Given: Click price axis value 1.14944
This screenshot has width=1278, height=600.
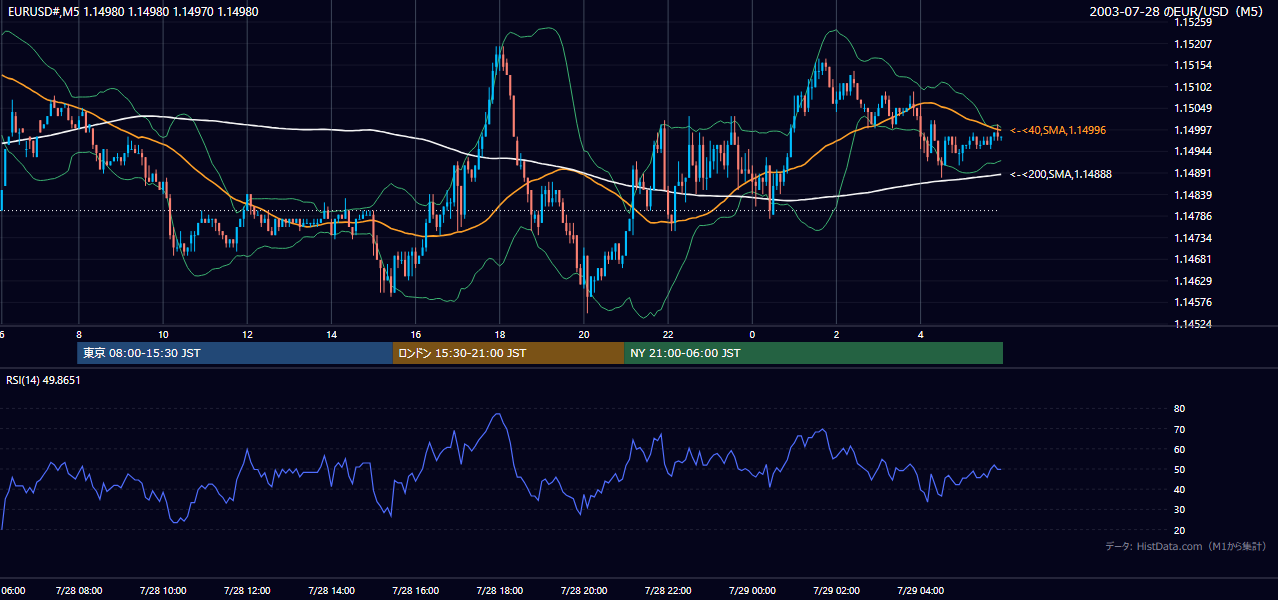Looking at the screenshot, I should point(1194,151).
